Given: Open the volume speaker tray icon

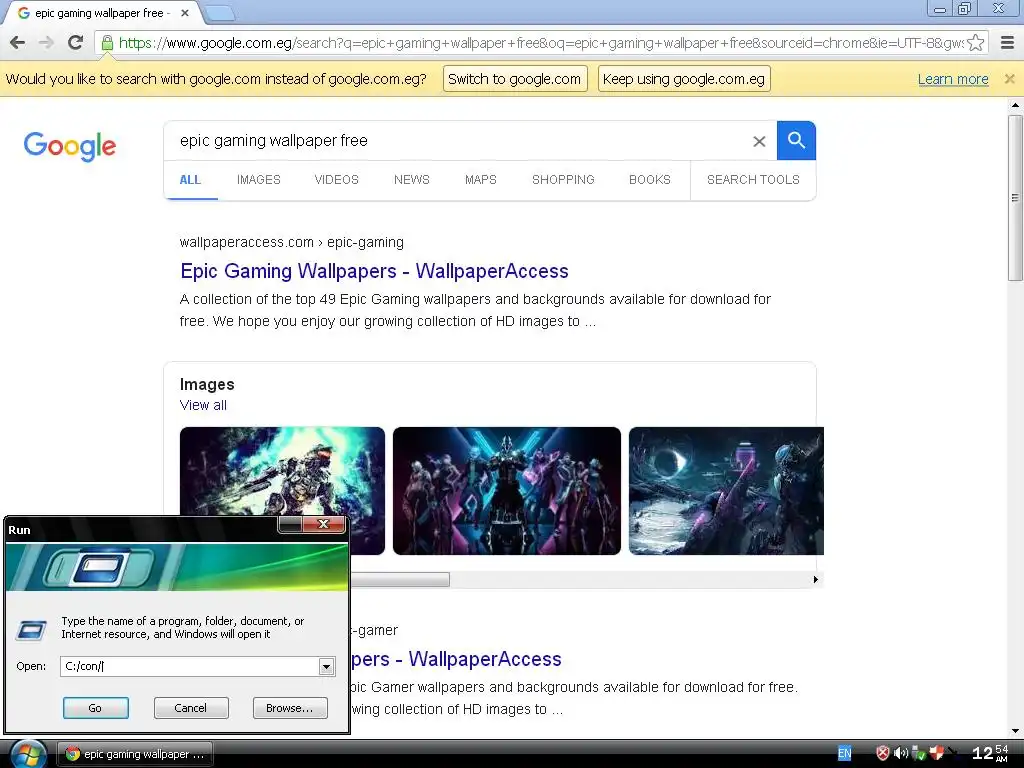Looking at the screenshot, I should point(901,754).
